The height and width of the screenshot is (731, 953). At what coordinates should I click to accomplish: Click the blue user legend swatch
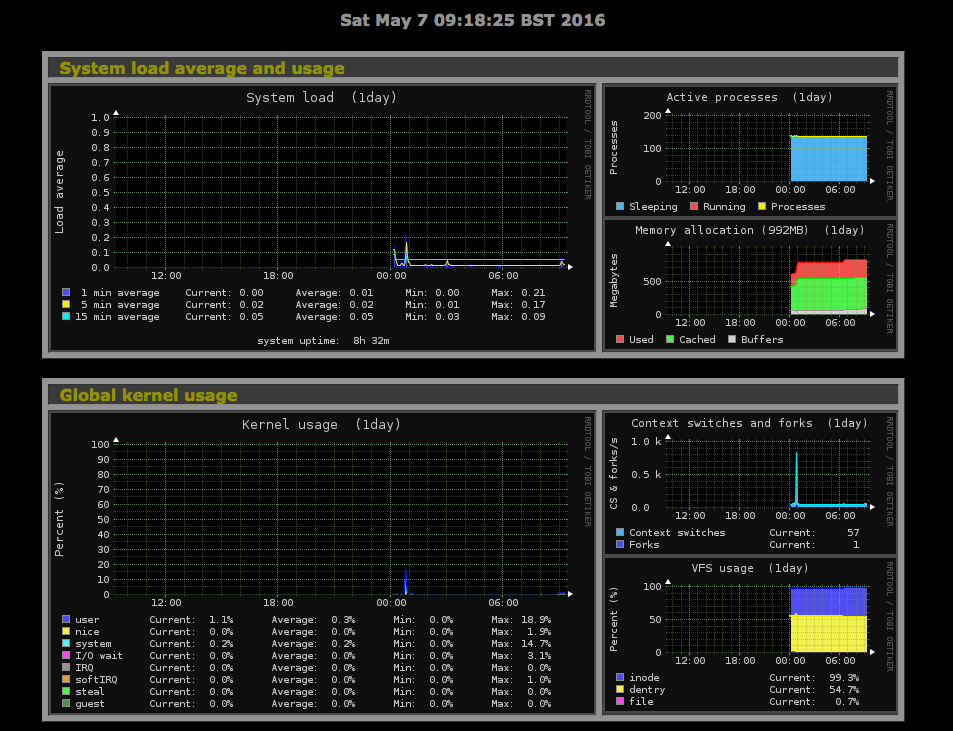66,619
